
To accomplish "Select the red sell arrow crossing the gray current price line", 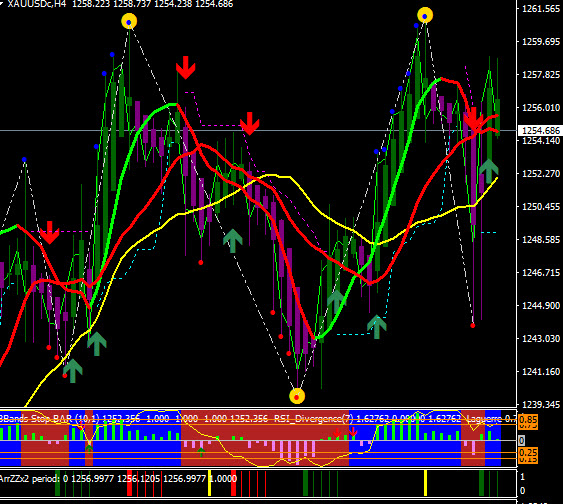I will point(473,119).
